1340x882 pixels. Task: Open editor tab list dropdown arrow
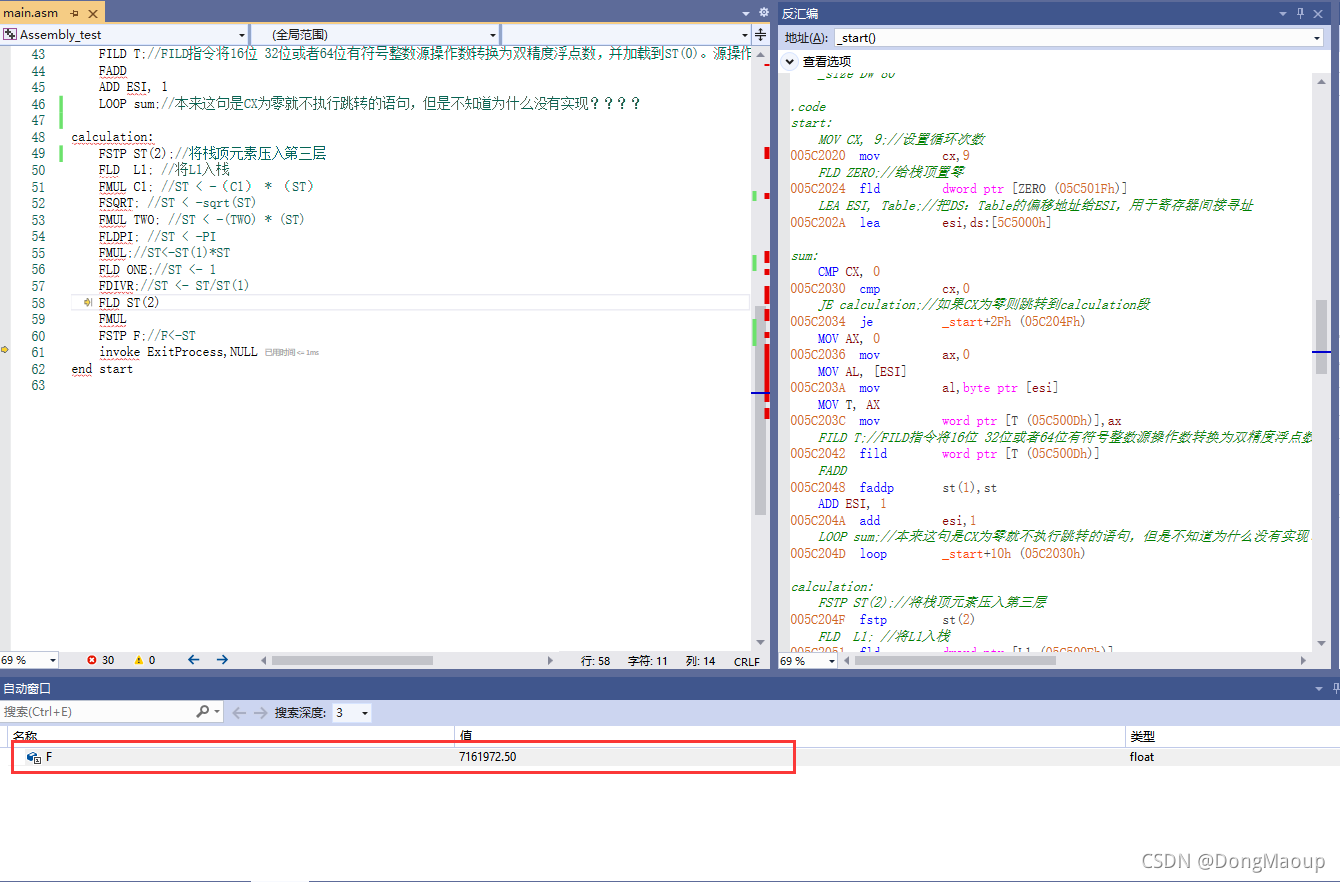(745, 13)
